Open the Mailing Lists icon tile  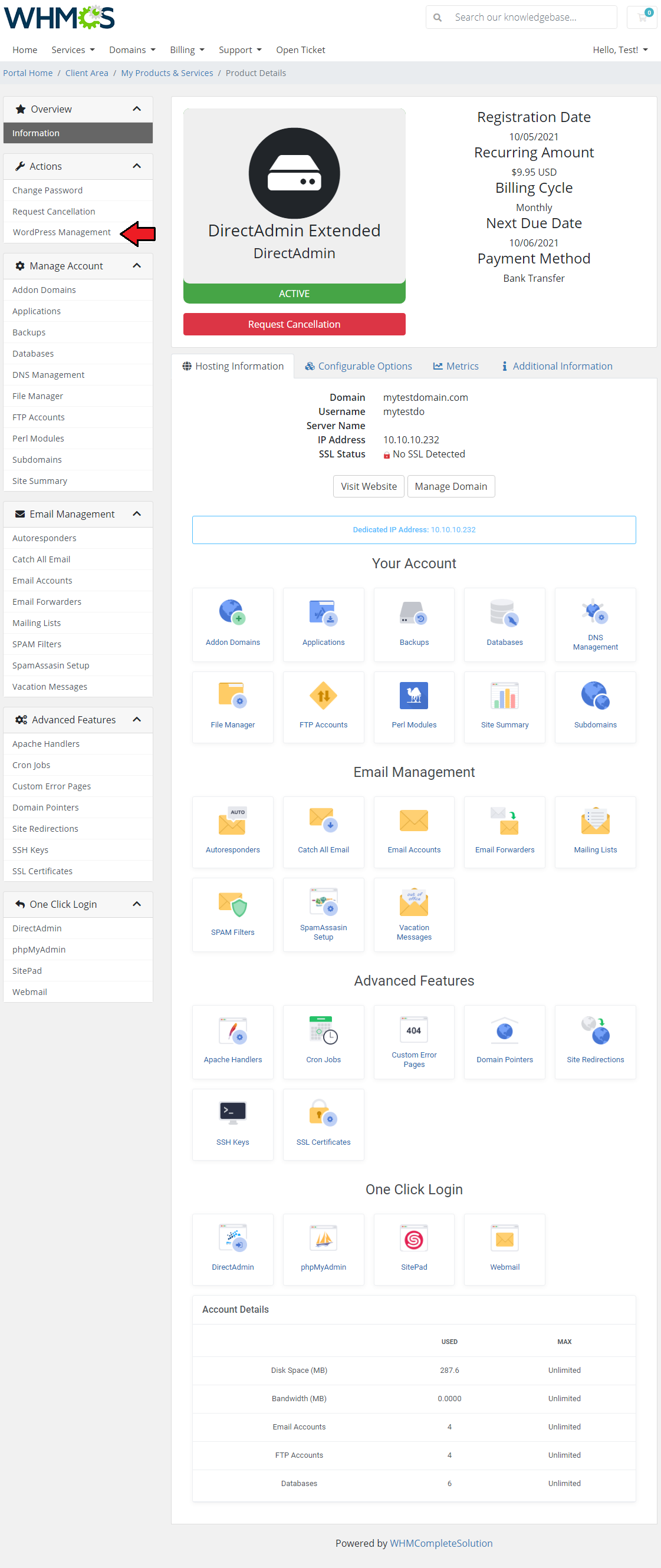pyautogui.click(x=596, y=832)
